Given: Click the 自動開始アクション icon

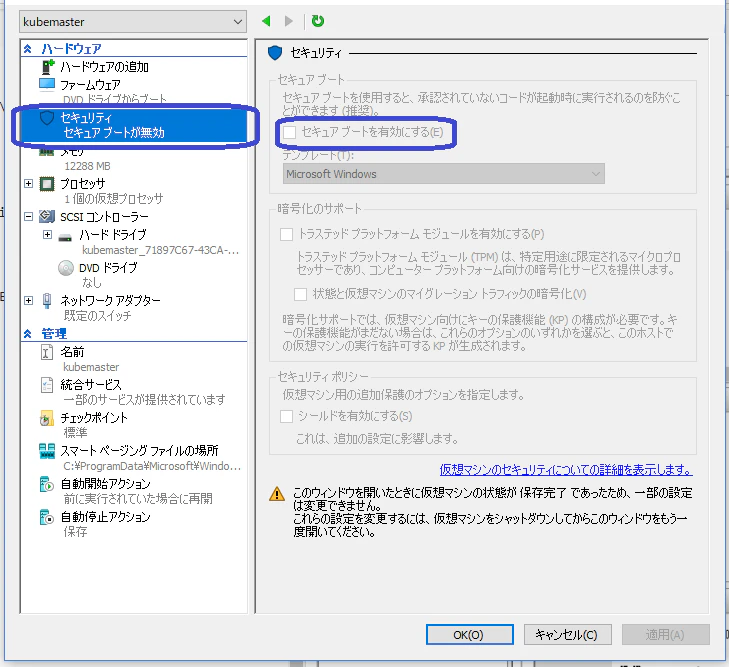Looking at the screenshot, I should 47,484.
